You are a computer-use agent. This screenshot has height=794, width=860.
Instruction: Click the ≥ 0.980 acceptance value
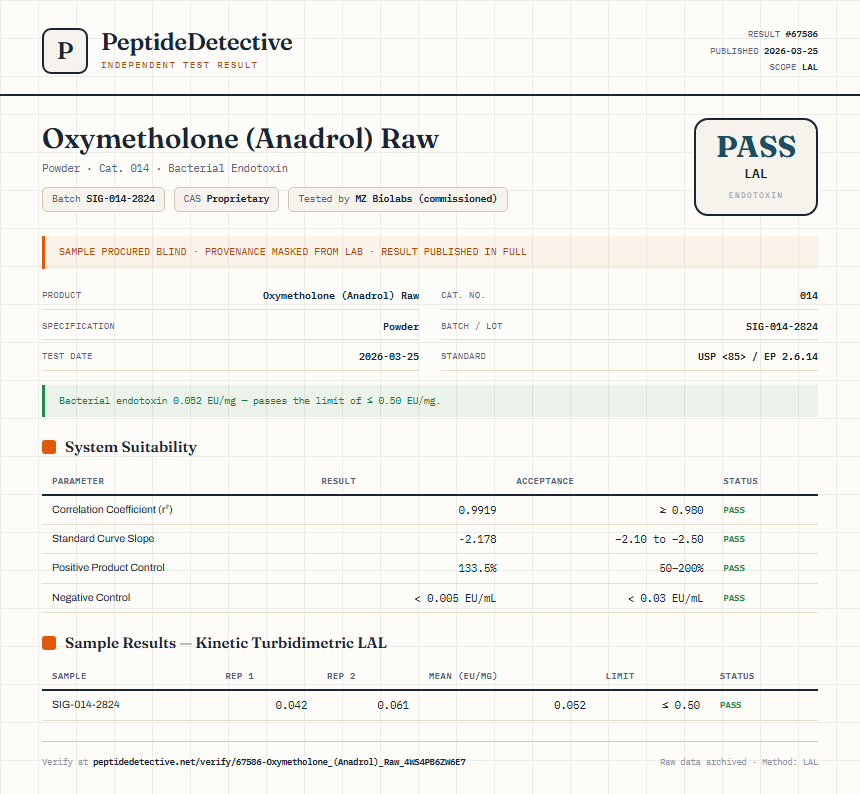pyautogui.click(x=681, y=511)
